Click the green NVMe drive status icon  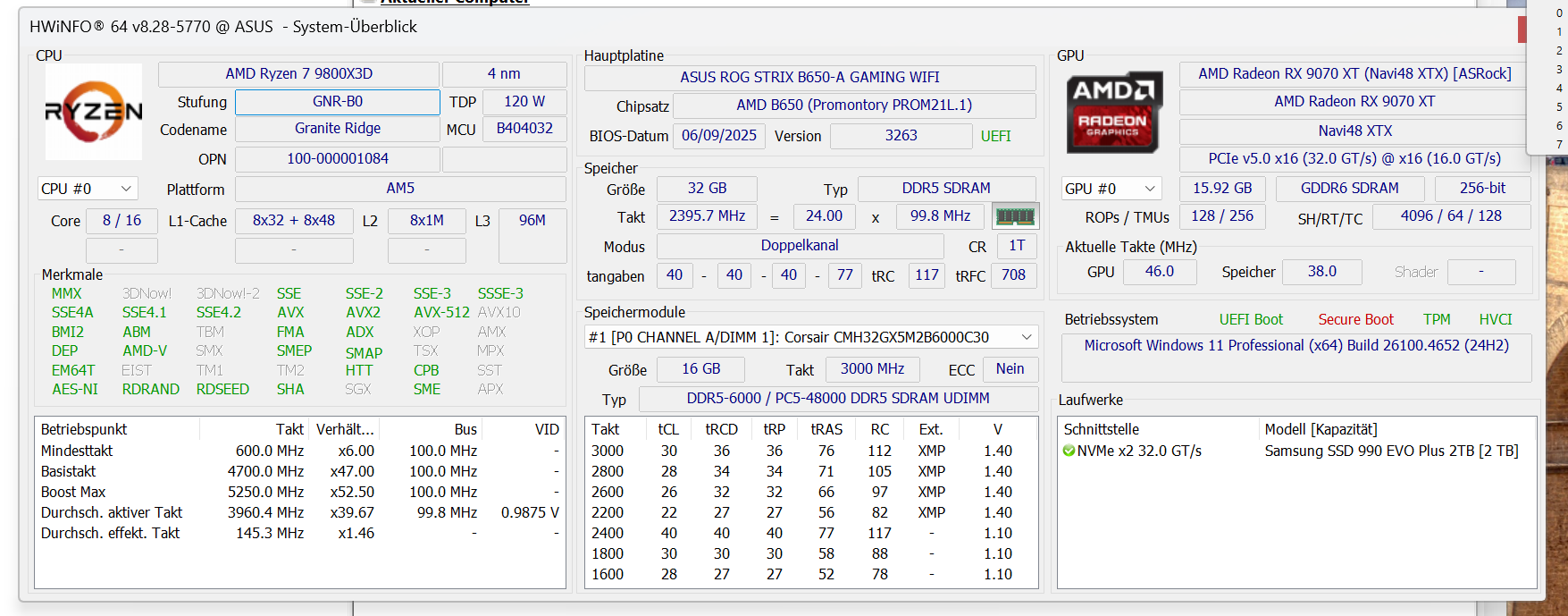click(1069, 451)
